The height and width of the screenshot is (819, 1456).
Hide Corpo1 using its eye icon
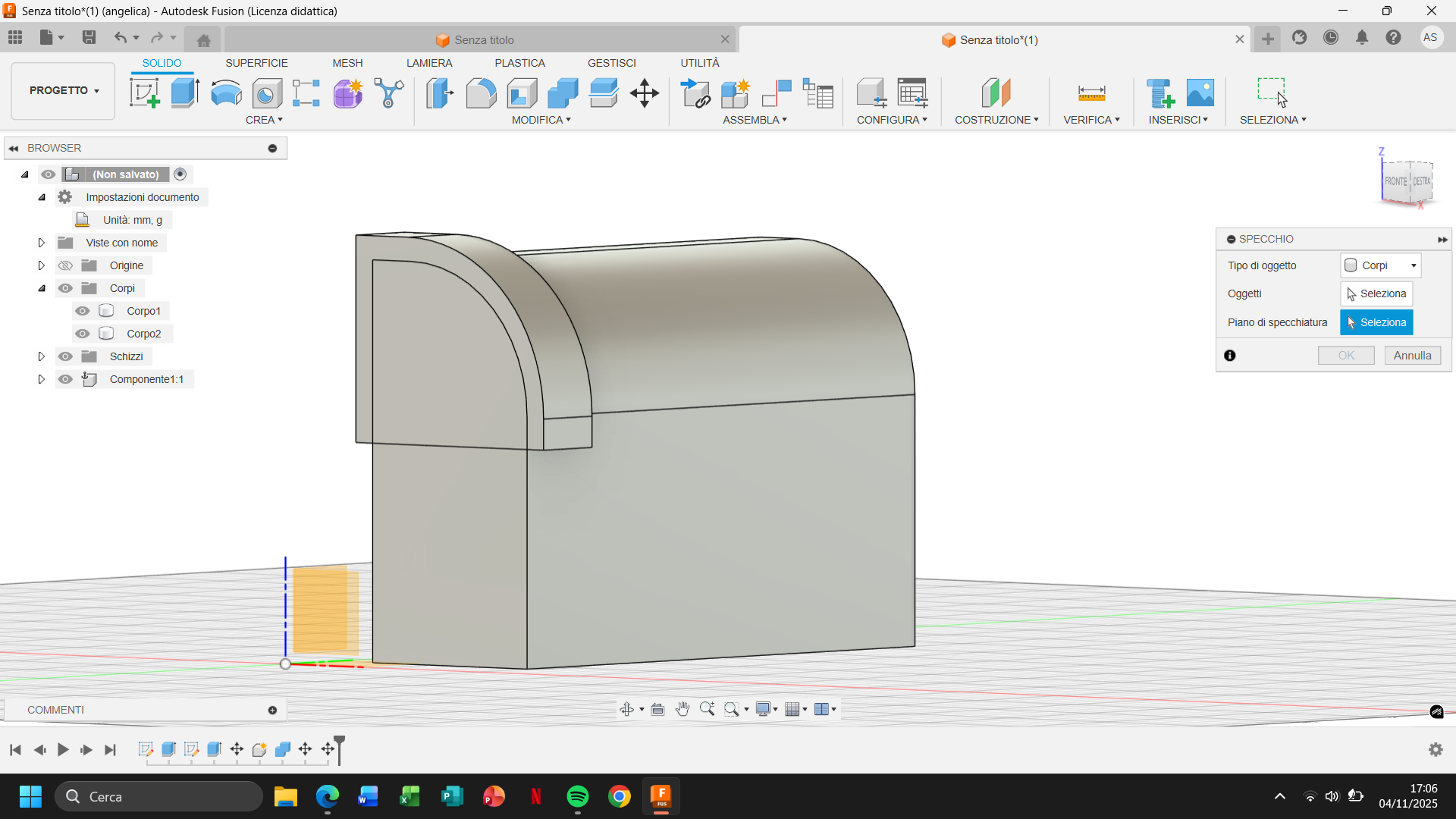tap(83, 311)
